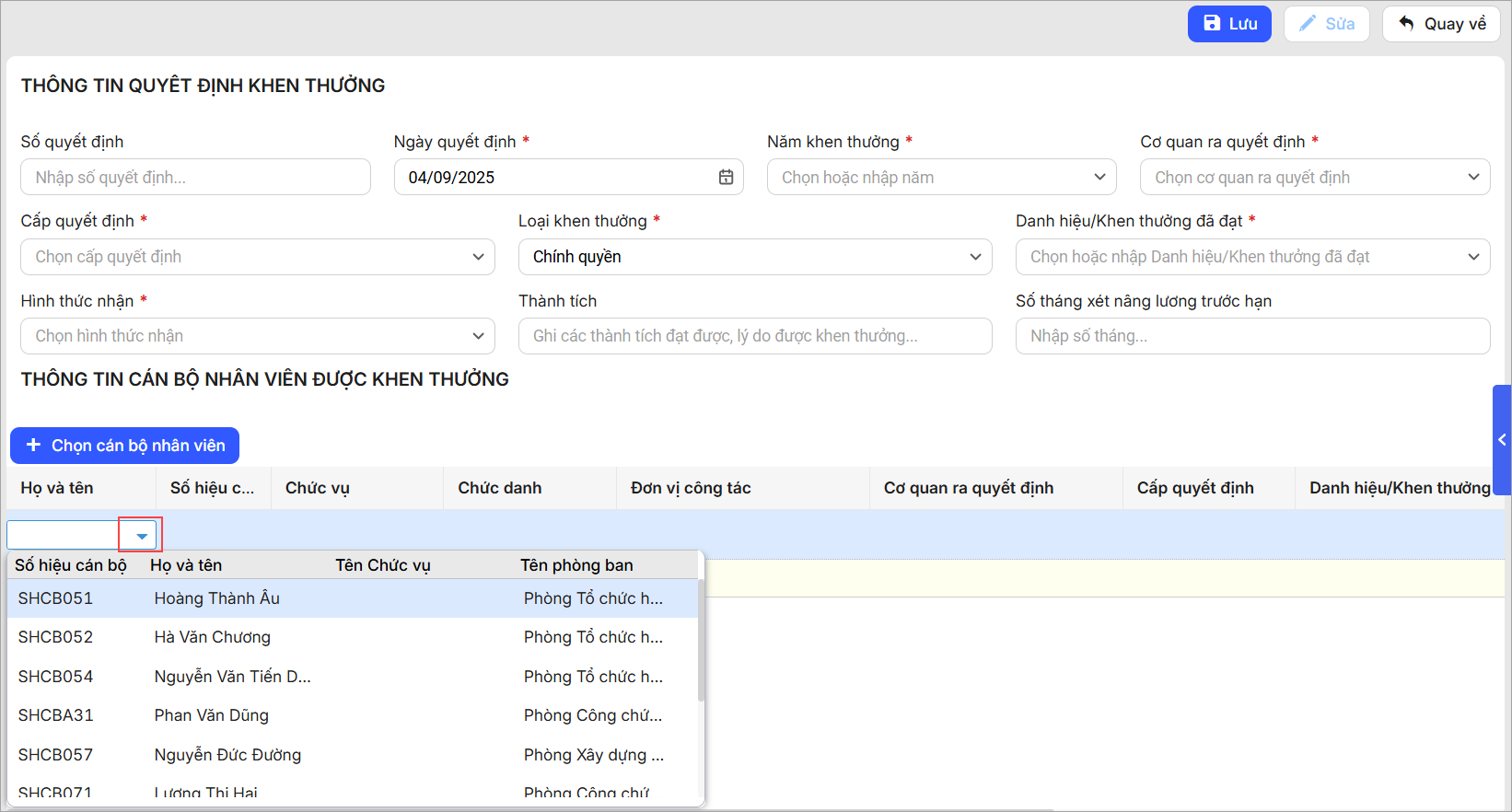Click the Sửa edit button
This screenshot has width=1512, height=812.
[x=1326, y=24]
